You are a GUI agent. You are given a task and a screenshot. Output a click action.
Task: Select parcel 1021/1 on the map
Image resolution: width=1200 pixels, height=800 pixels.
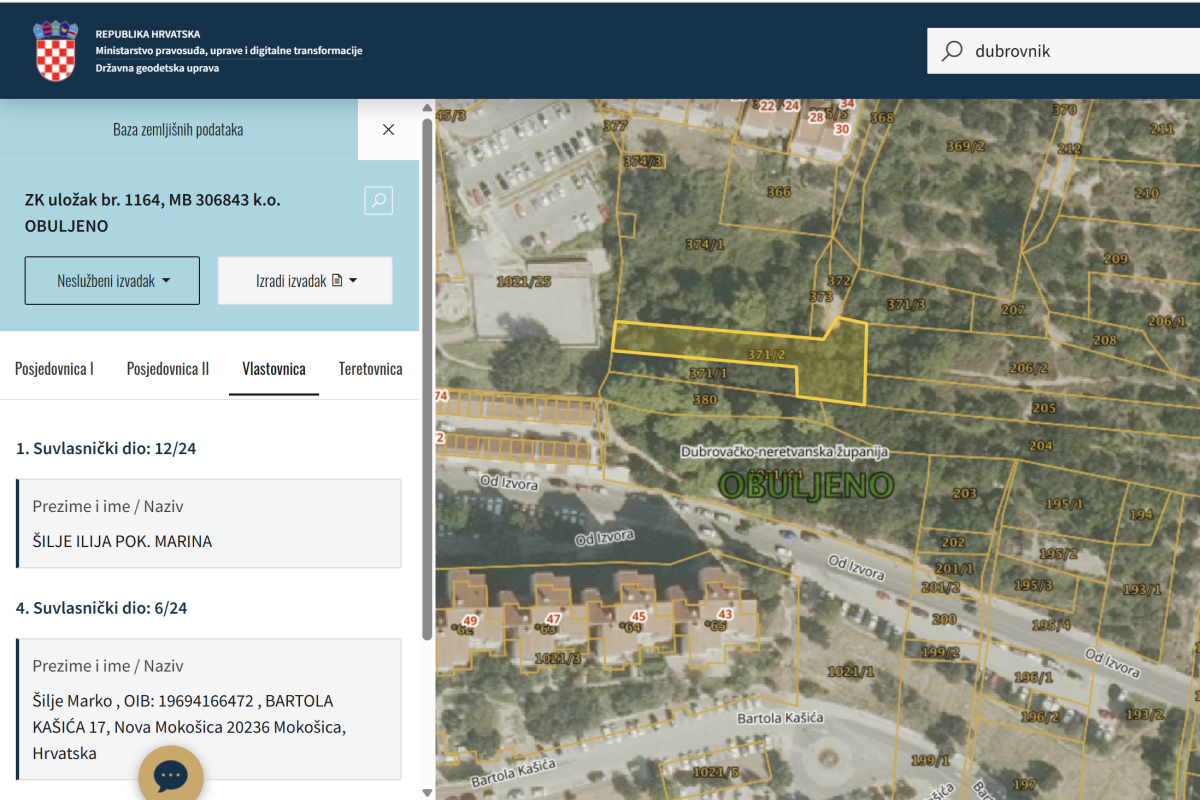(851, 671)
